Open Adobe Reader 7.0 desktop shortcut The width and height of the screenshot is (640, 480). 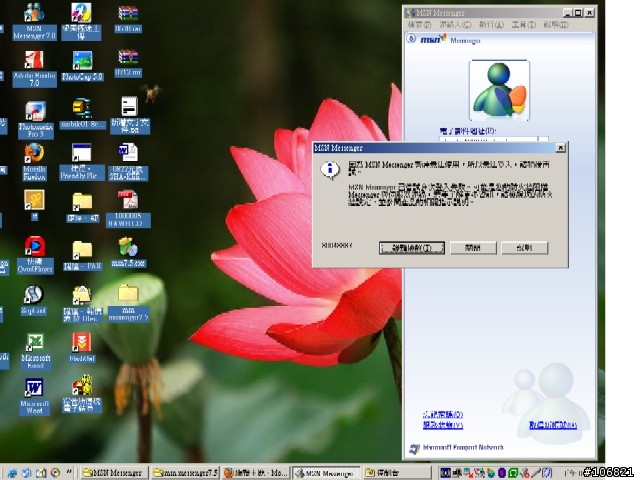(34, 69)
